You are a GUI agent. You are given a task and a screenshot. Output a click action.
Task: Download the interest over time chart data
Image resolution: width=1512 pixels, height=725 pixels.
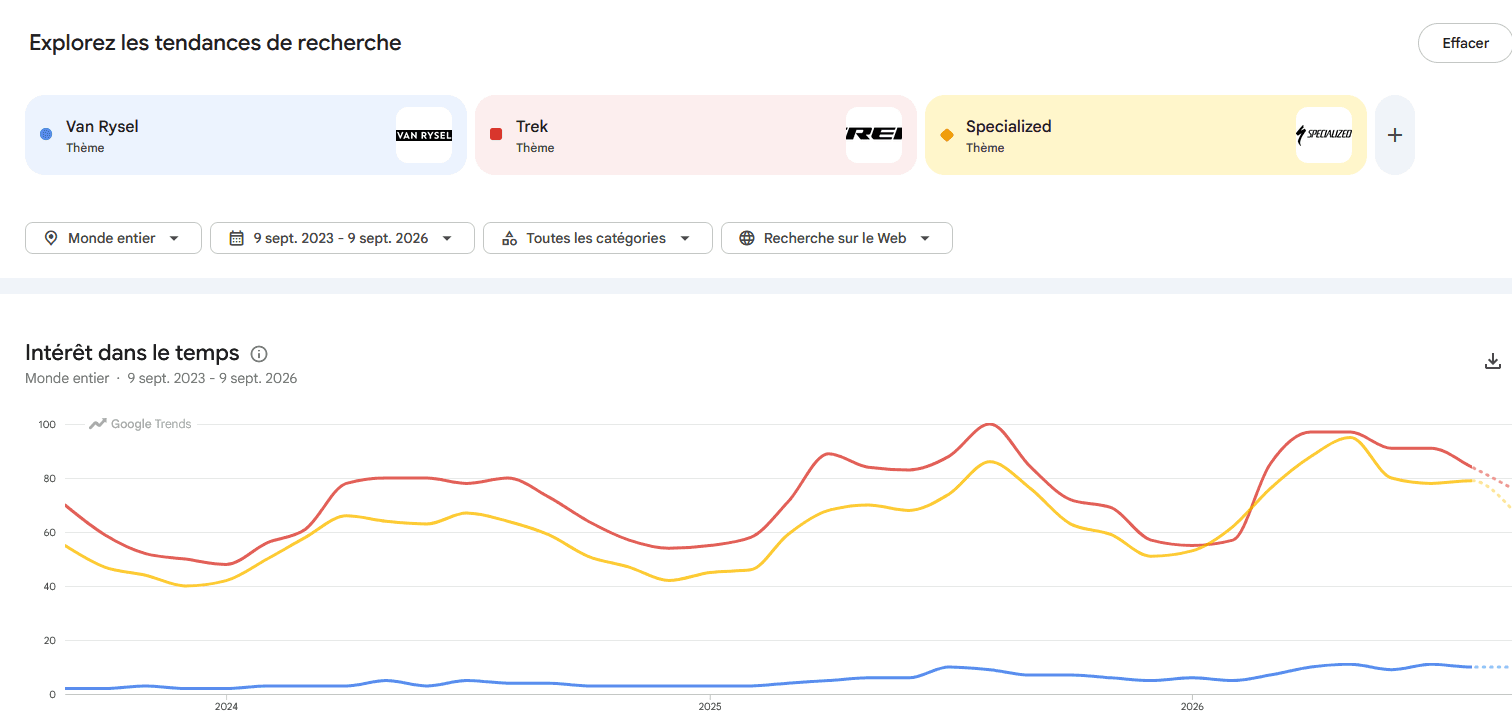click(x=1493, y=361)
